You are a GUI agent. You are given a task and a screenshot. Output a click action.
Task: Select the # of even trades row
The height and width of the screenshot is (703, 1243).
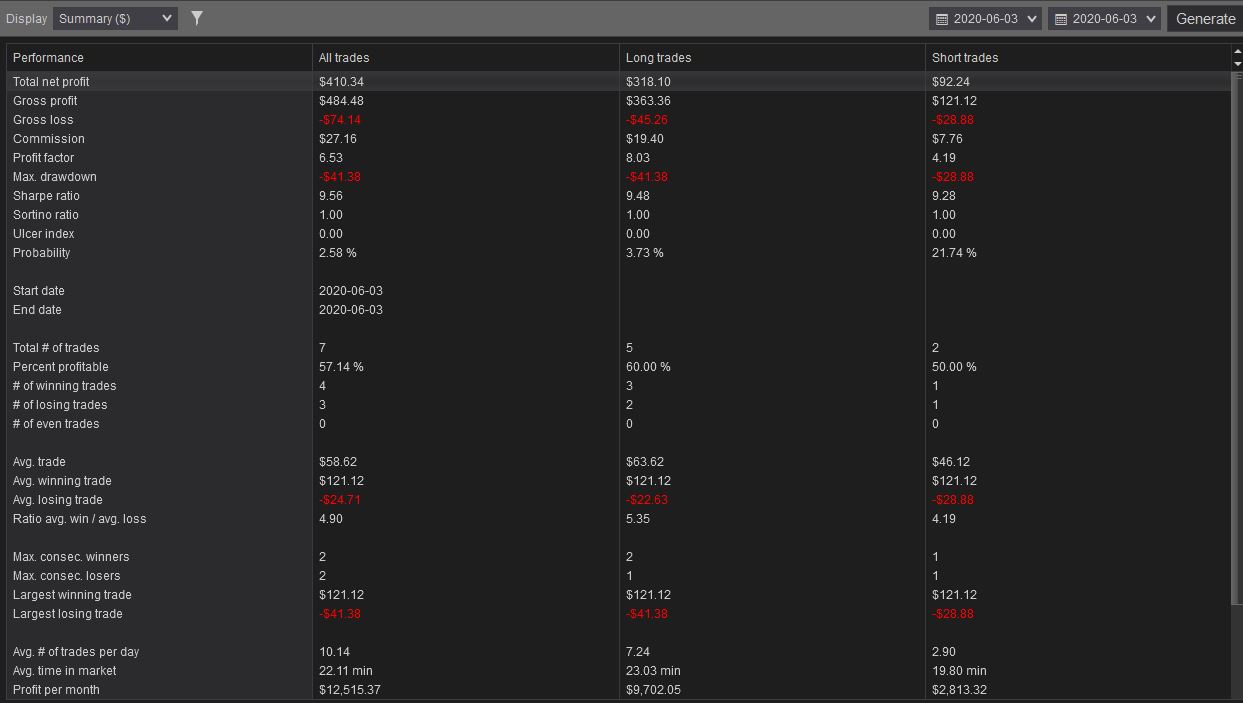point(619,424)
